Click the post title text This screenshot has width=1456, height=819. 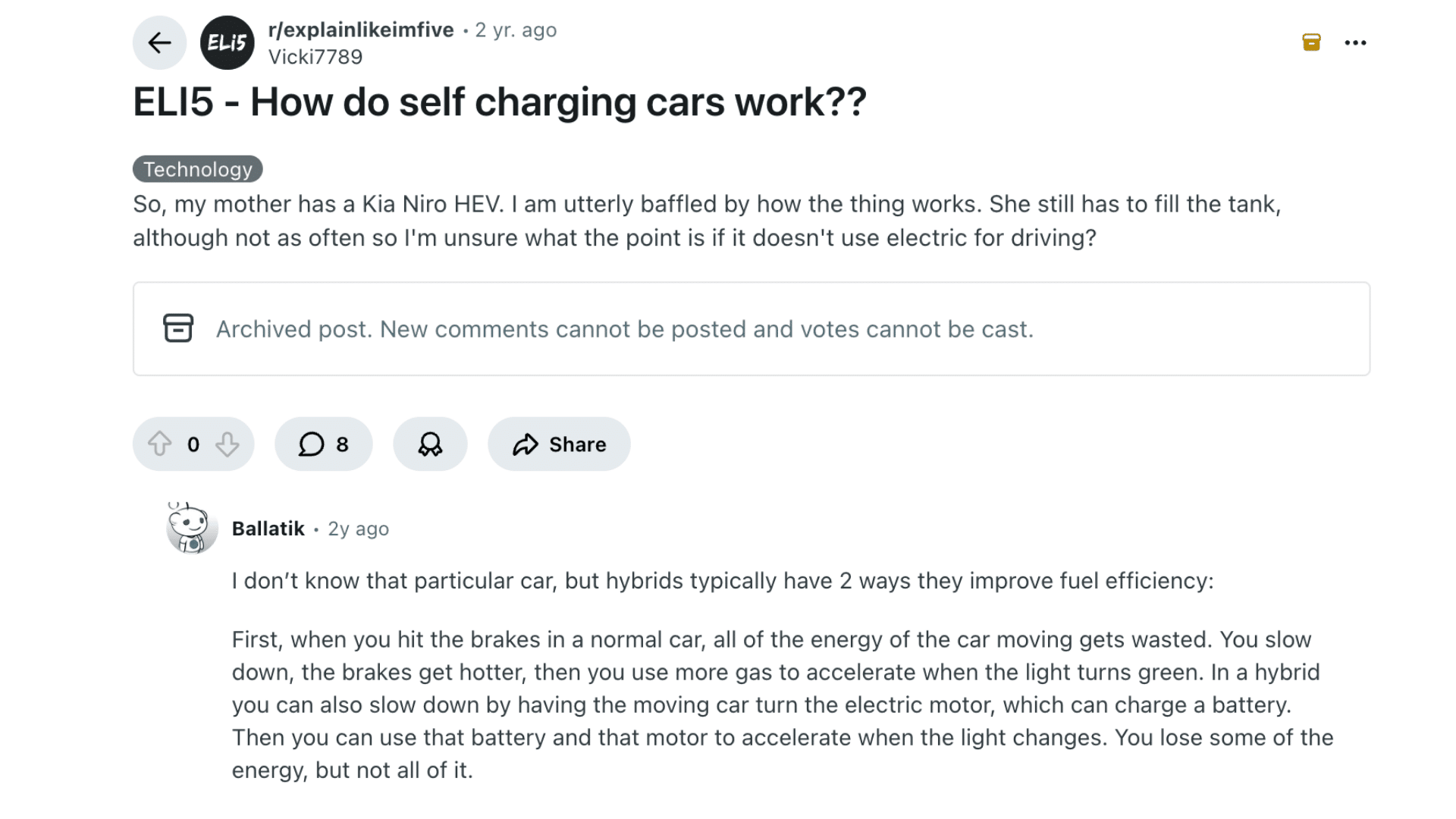[x=499, y=101]
